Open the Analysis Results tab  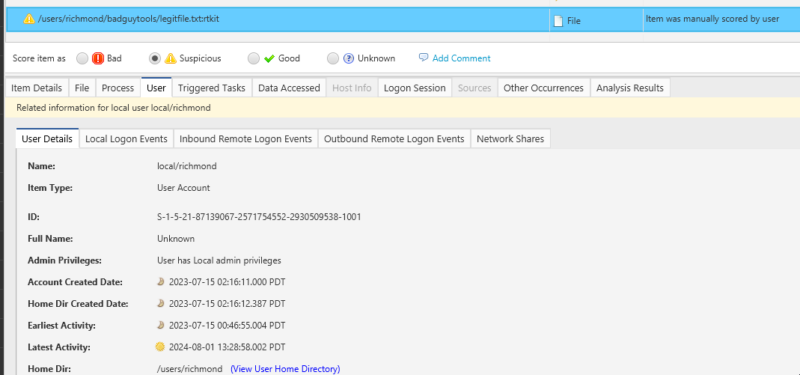(x=630, y=88)
